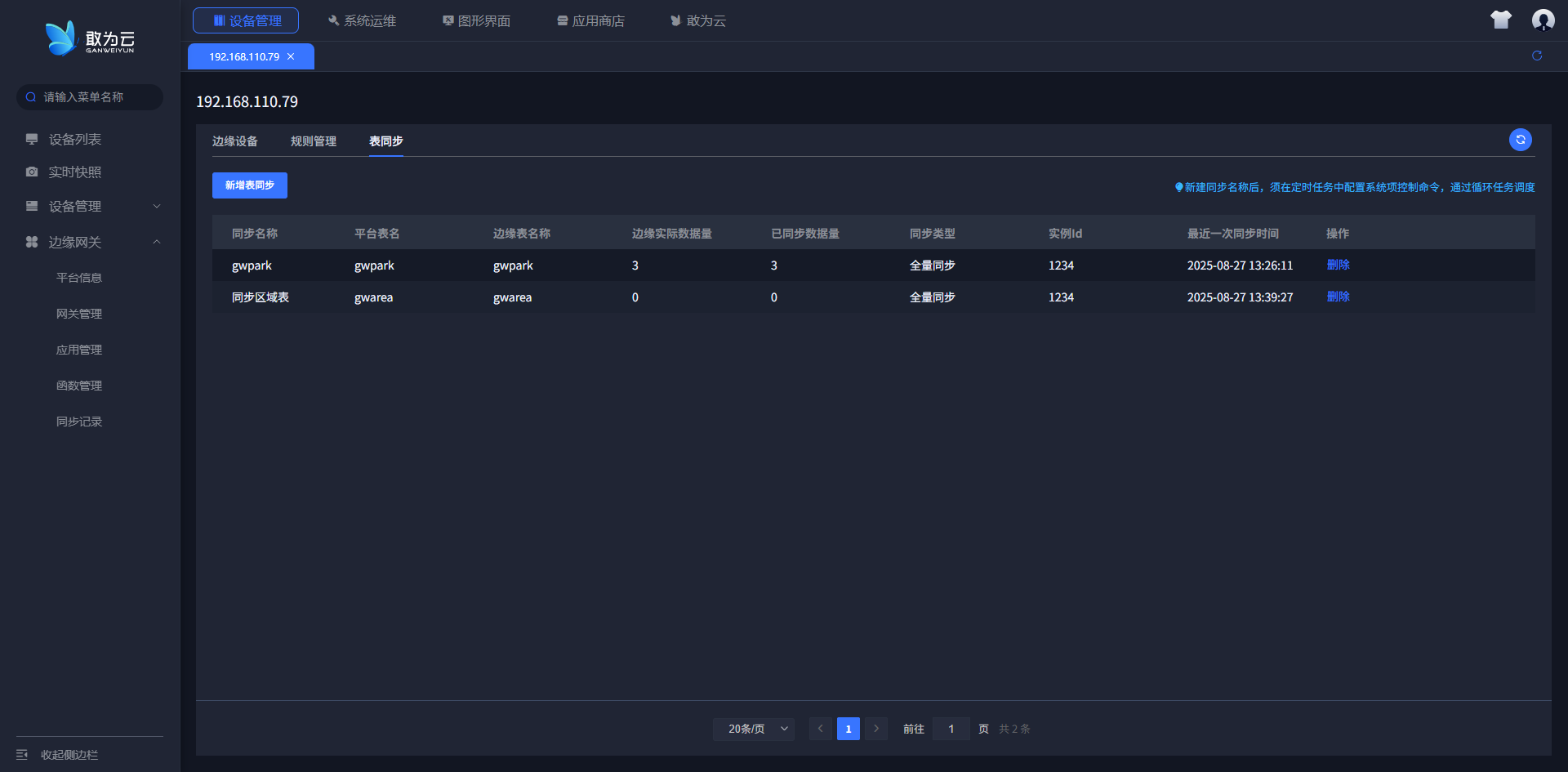Delete the 同步区域表 sync row
The image size is (1568, 772).
click(x=1338, y=297)
